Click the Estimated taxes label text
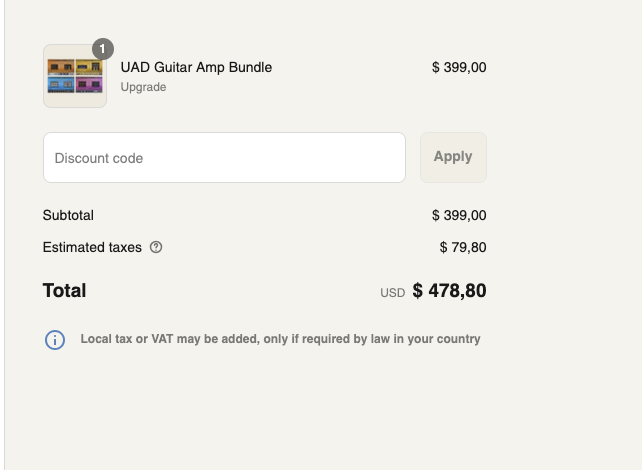642x470 pixels. click(92, 247)
